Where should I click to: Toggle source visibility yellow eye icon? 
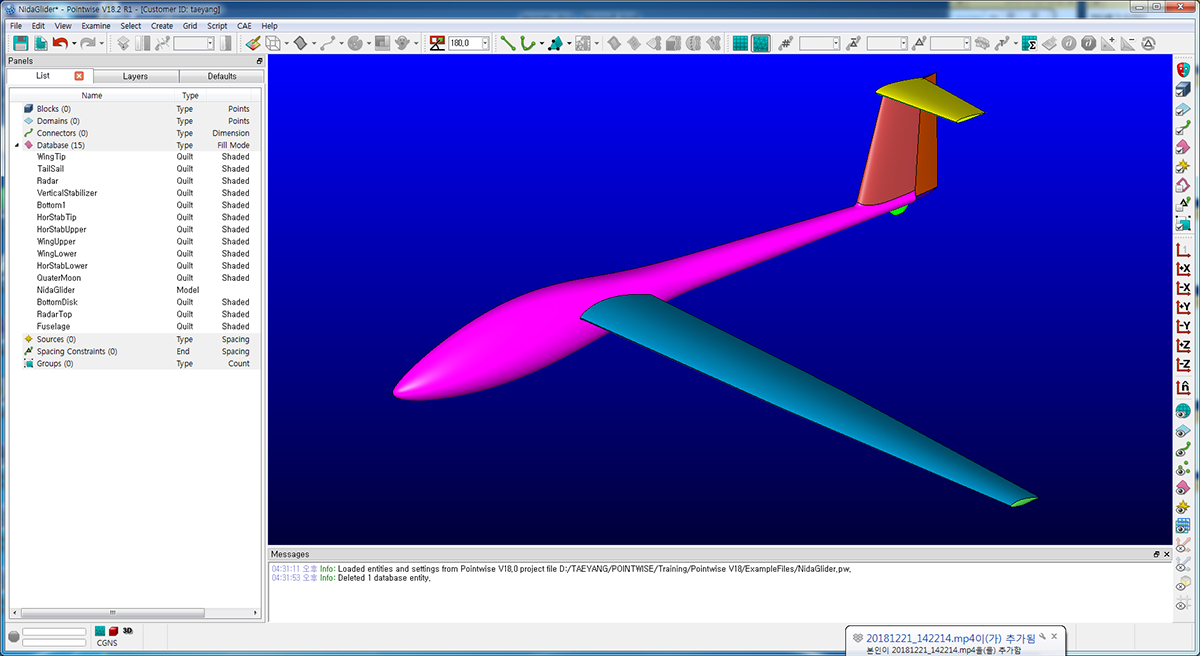click(1182, 506)
